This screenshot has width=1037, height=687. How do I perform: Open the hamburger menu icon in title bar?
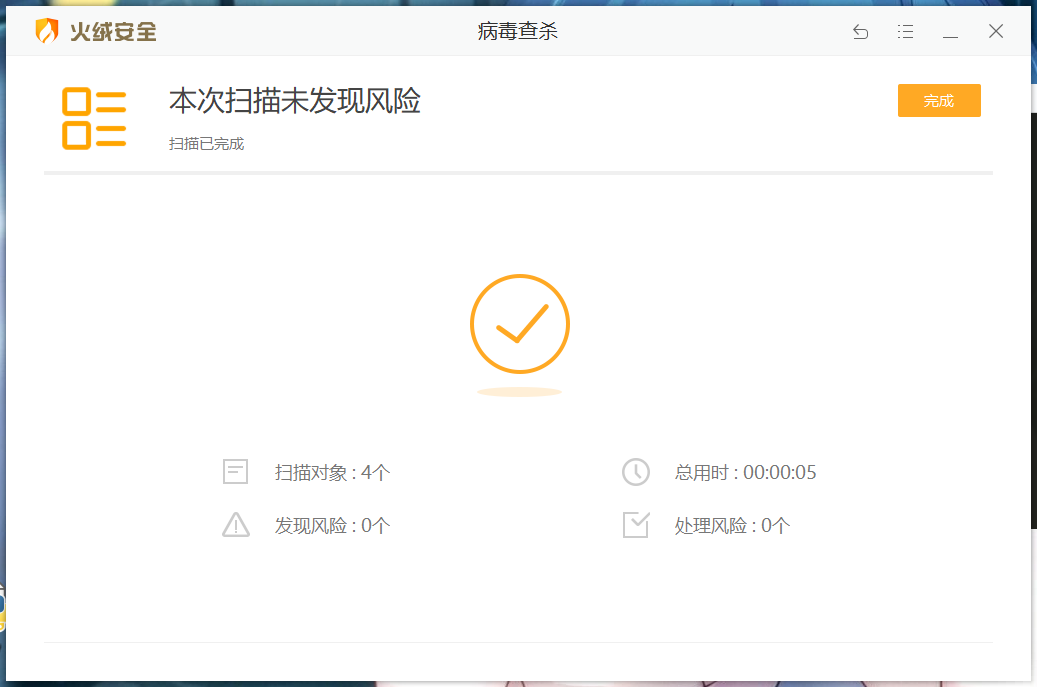point(905,31)
